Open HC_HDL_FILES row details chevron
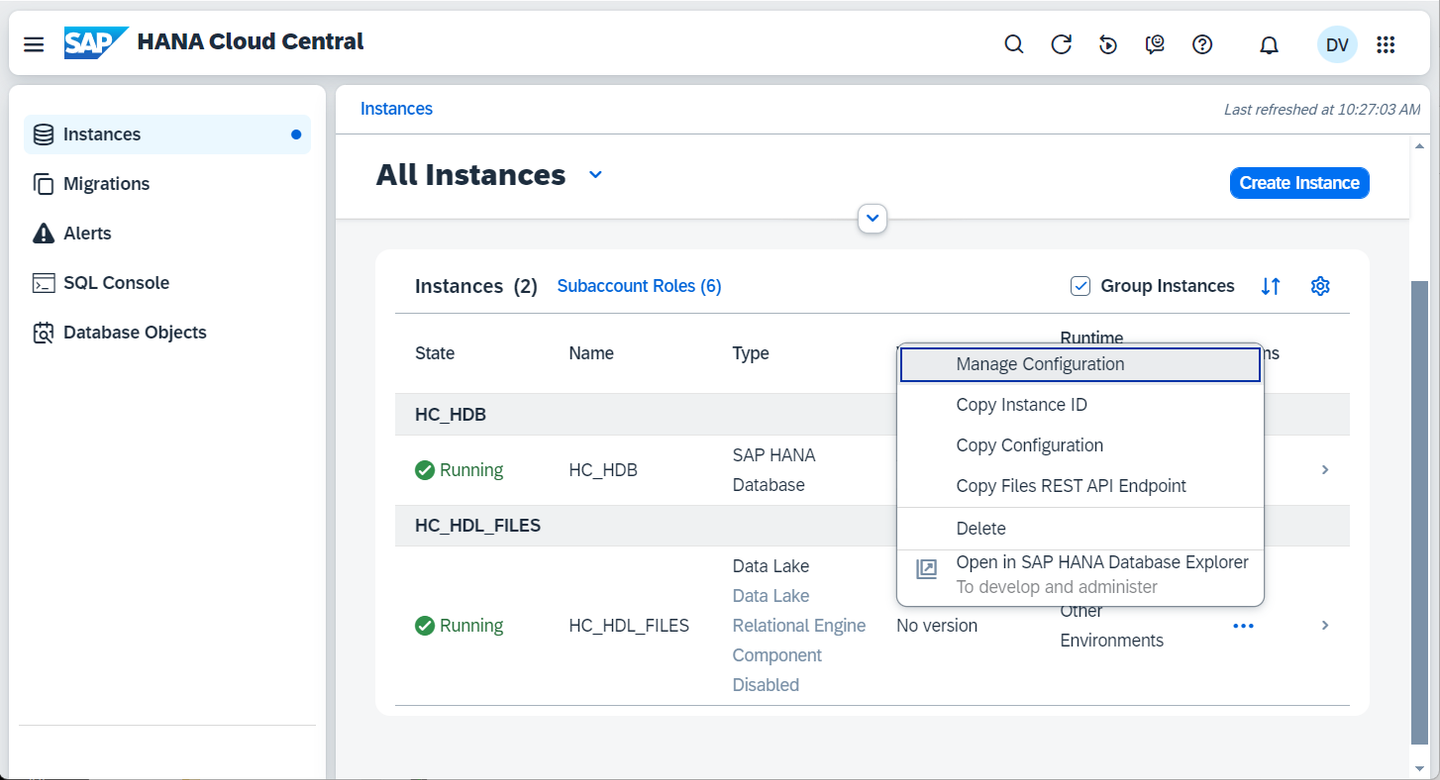Image resolution: width=1440 pixels, height=780 pixels. (x=1325, y=626)
